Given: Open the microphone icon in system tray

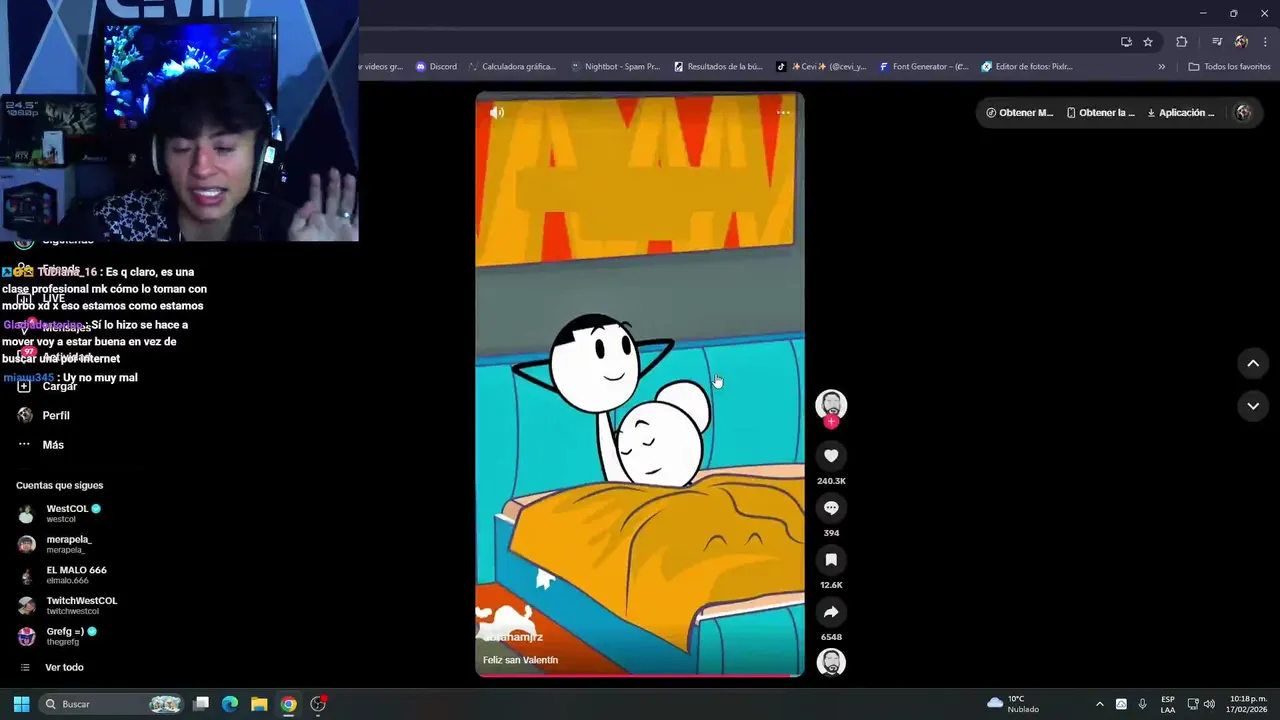Looking at the screenshot, I should [x=1142, y=704].
